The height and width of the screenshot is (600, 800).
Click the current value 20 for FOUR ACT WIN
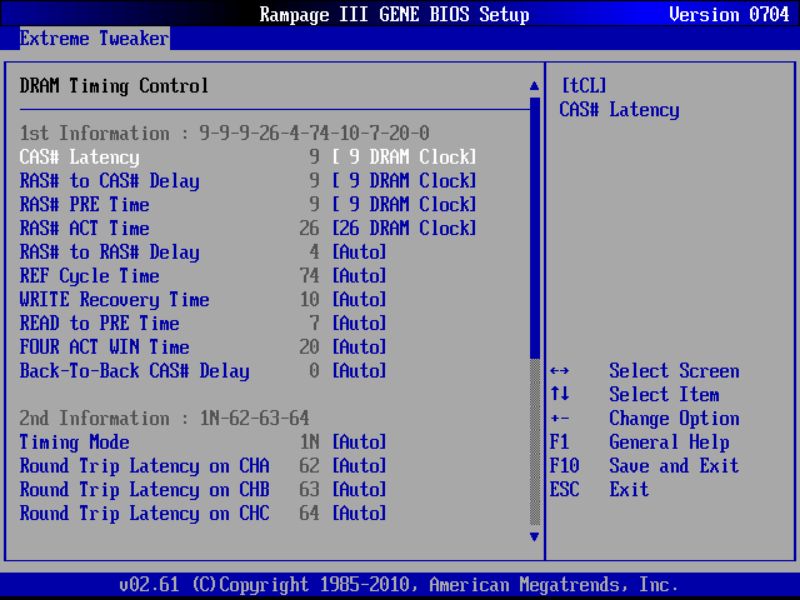[309, 347]
